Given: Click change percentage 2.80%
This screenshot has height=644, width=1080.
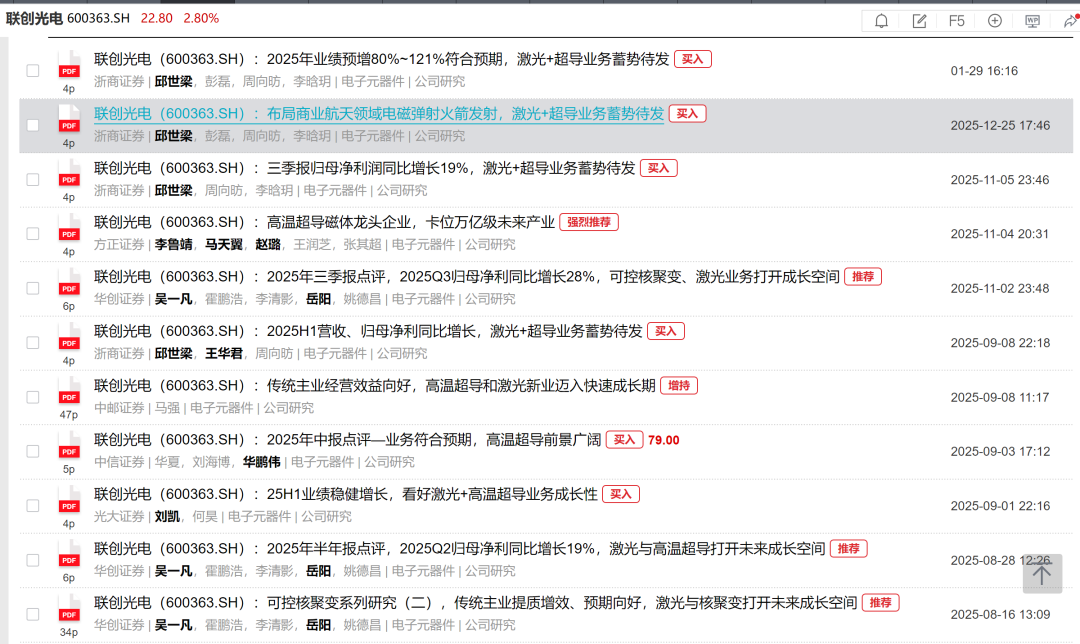Looking at the screenshot, I should [x=201, y=19].
